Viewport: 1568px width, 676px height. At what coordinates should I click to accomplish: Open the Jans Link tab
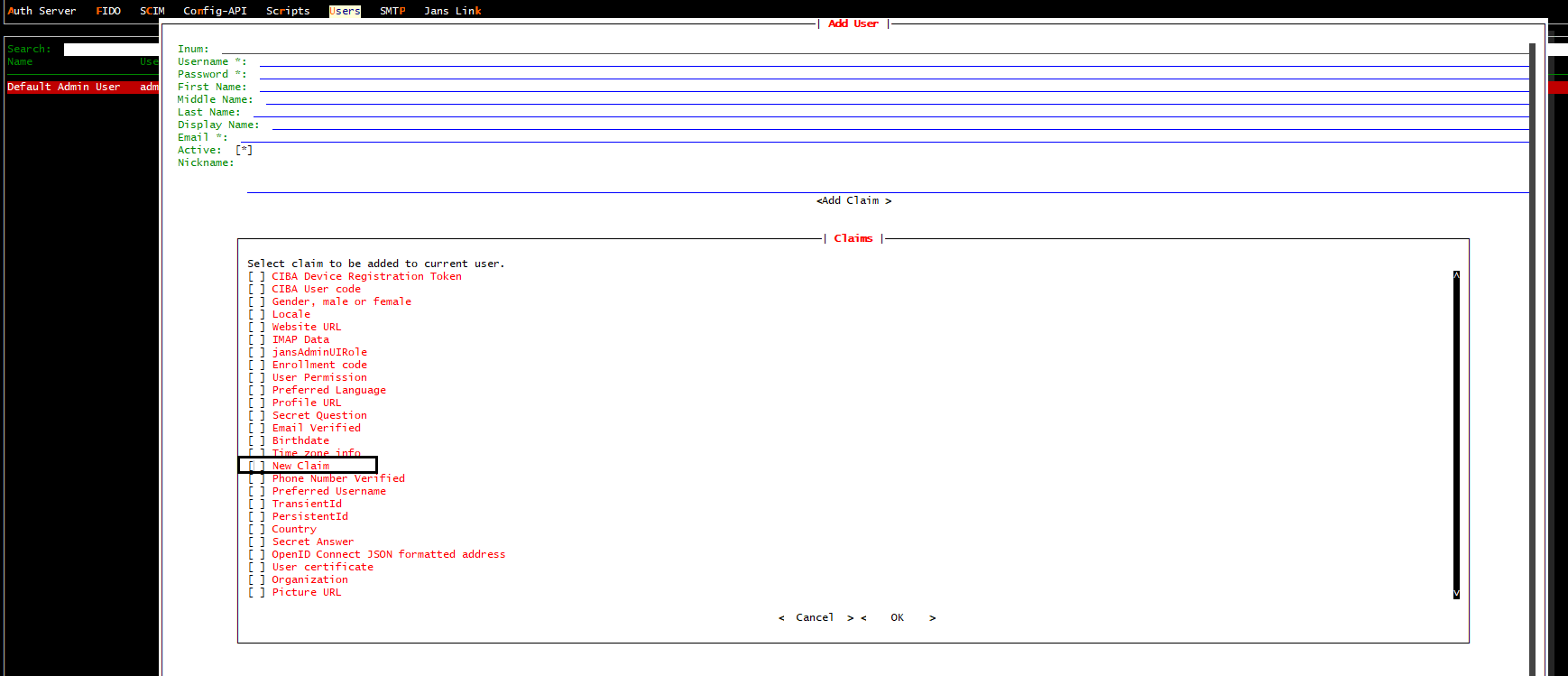(452, 11)
